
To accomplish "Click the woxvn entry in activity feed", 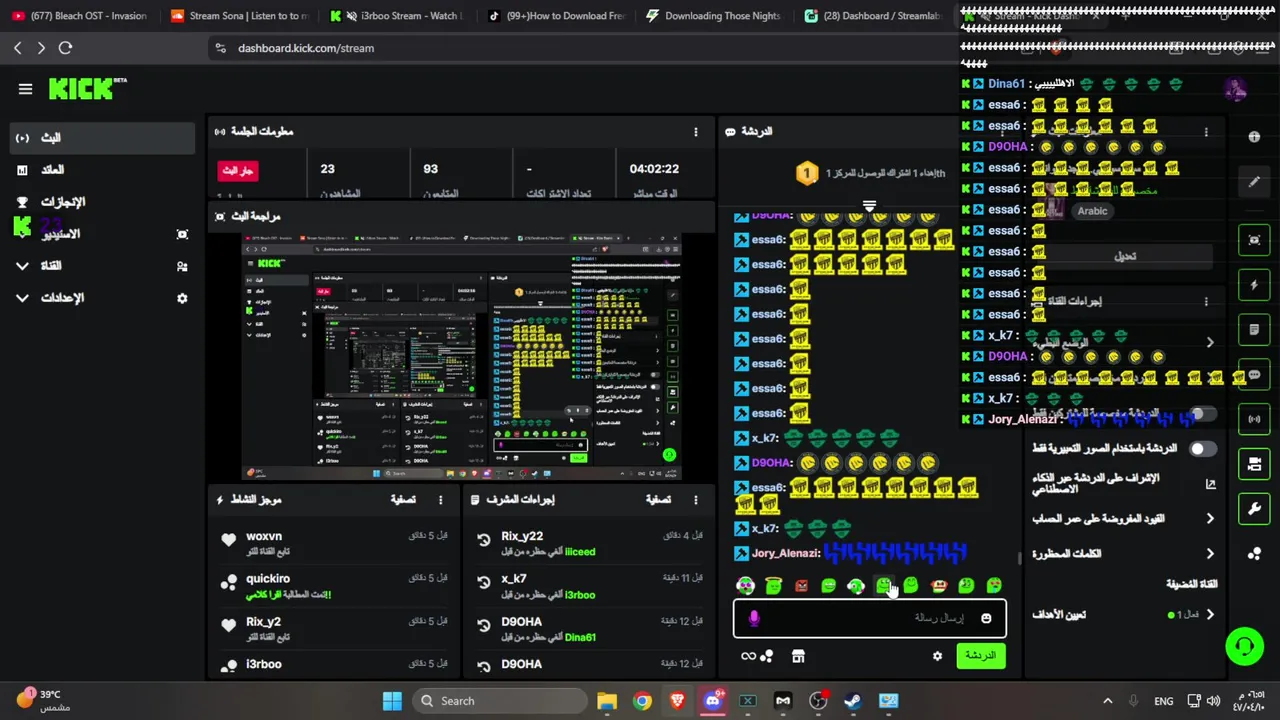I will pos(334,541).
